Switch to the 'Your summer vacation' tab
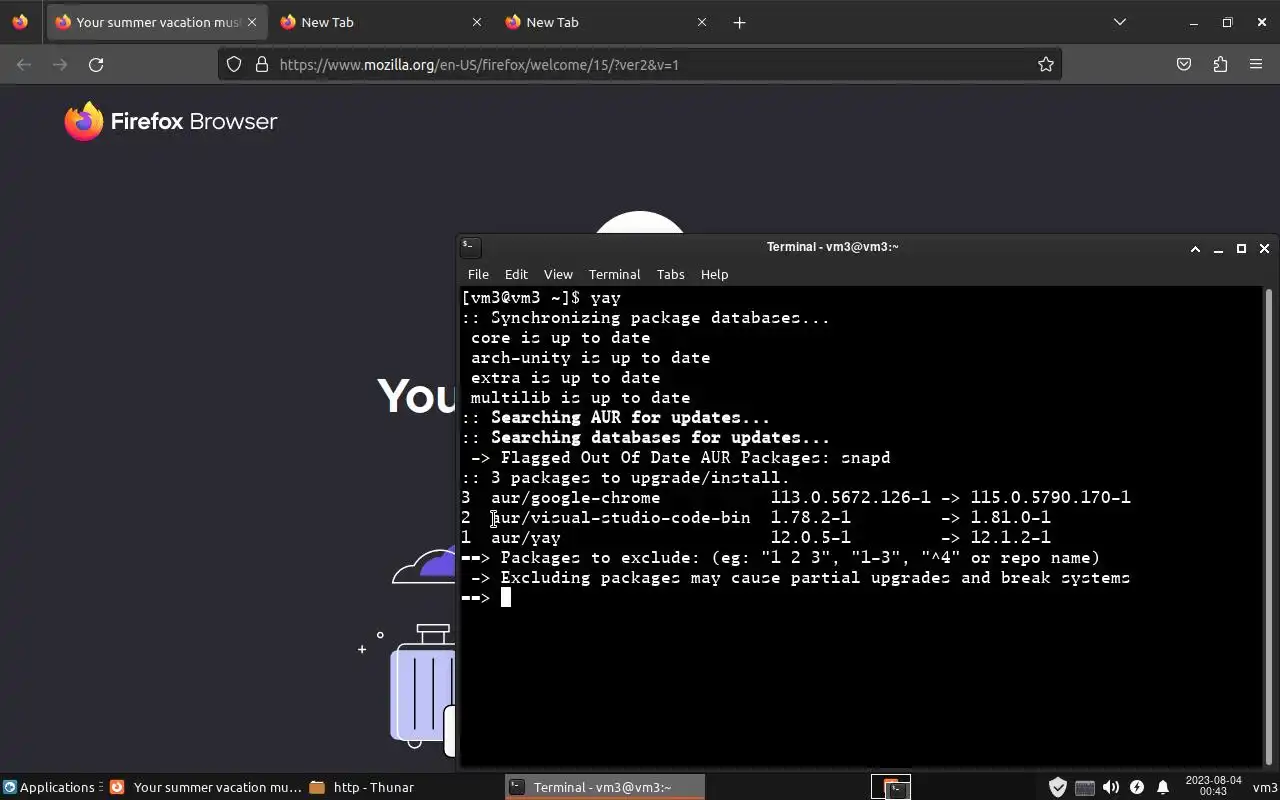This screenshot has height=800, width=1280. (157, 22)
